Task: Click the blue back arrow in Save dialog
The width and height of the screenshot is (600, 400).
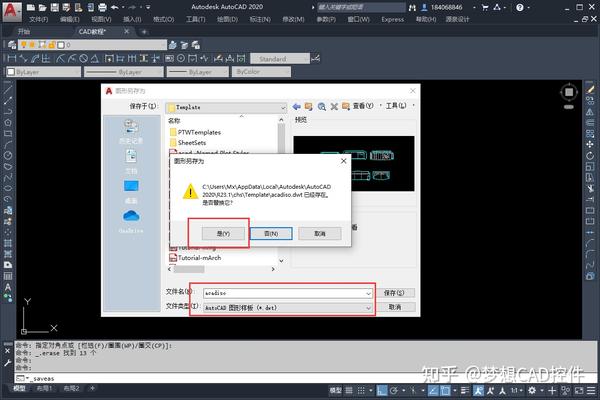Action: pyautogui.click(x=296, y=106)
